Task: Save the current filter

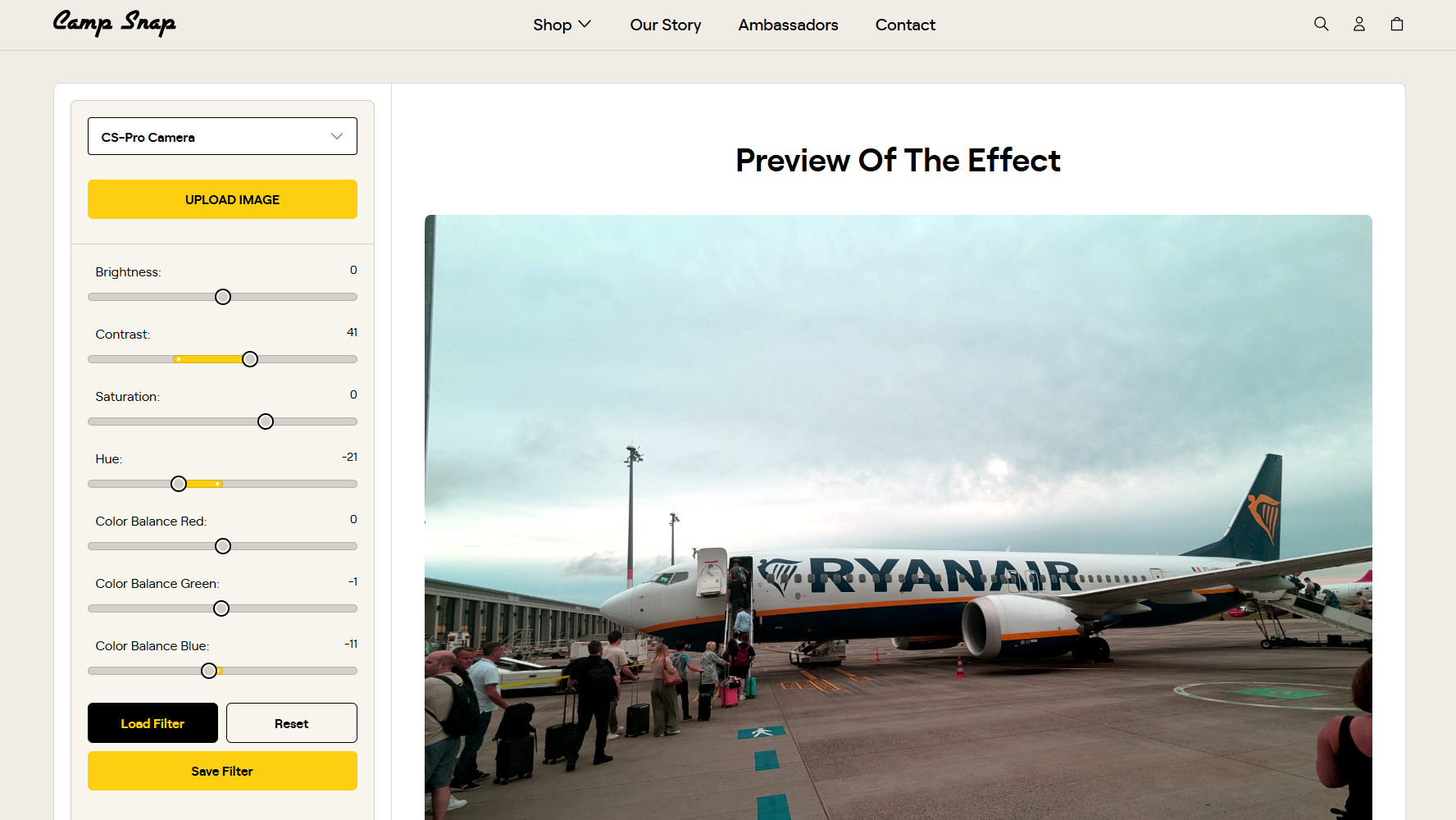Action: pos(222,770)
